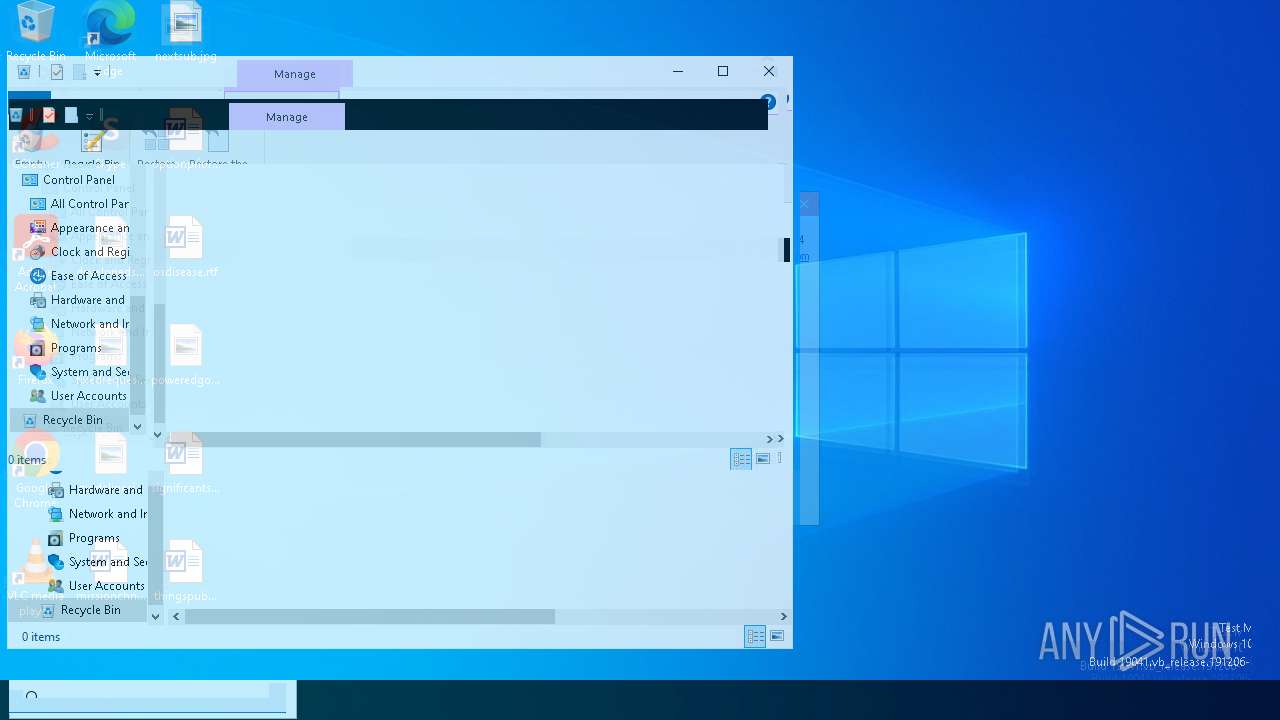The height and width of the screenshot is (720, 1280).
Task: Click Programs disc icon in lower tree
Action: pyautogui.click(x=56, y=538)
